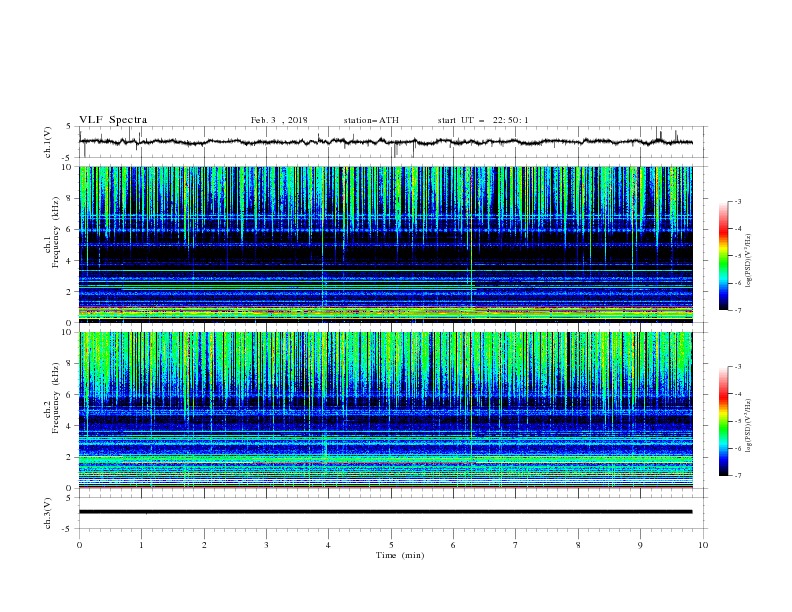Click time axis tick label "2"
Viewport: 792px width, 612px height.
[x=204, y=545]
